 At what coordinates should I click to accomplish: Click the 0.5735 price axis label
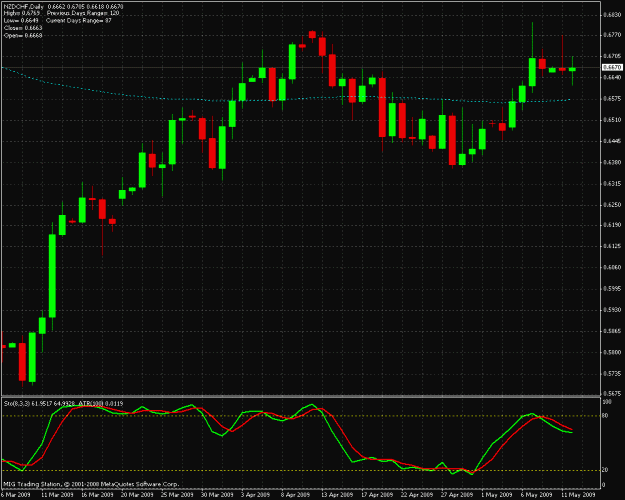pos(613,374)
